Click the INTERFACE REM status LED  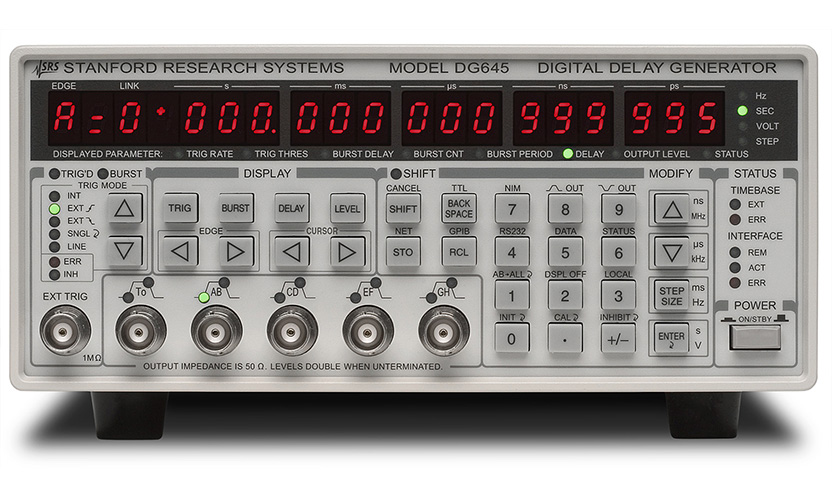735,252
